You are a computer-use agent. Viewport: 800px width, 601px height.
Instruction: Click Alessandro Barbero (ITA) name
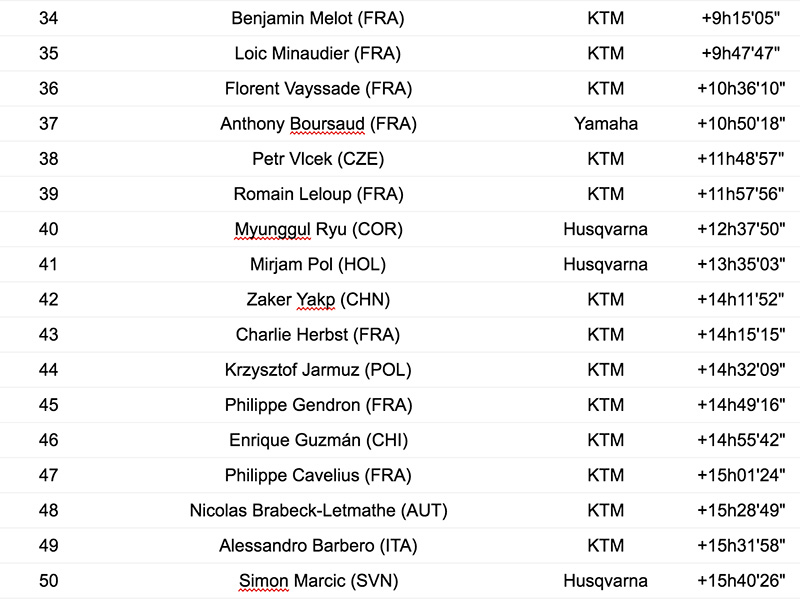tap(318, 546)
